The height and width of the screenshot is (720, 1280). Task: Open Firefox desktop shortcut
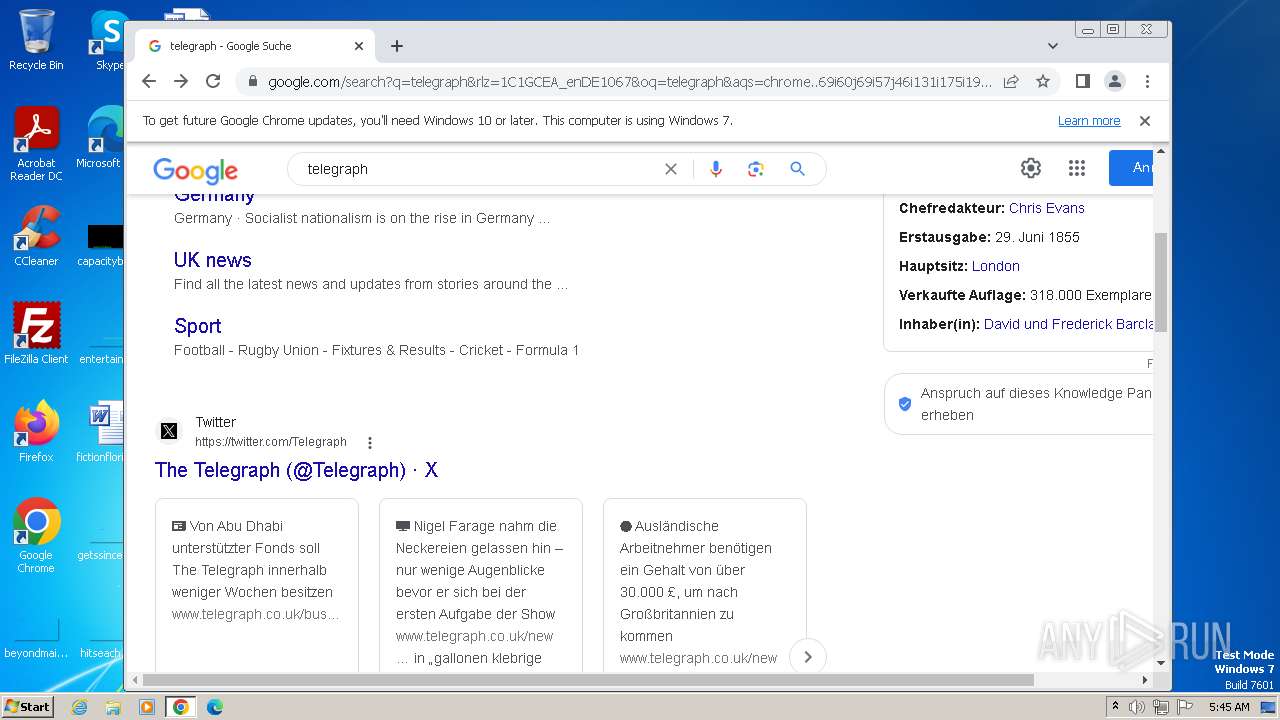[36, 432]
